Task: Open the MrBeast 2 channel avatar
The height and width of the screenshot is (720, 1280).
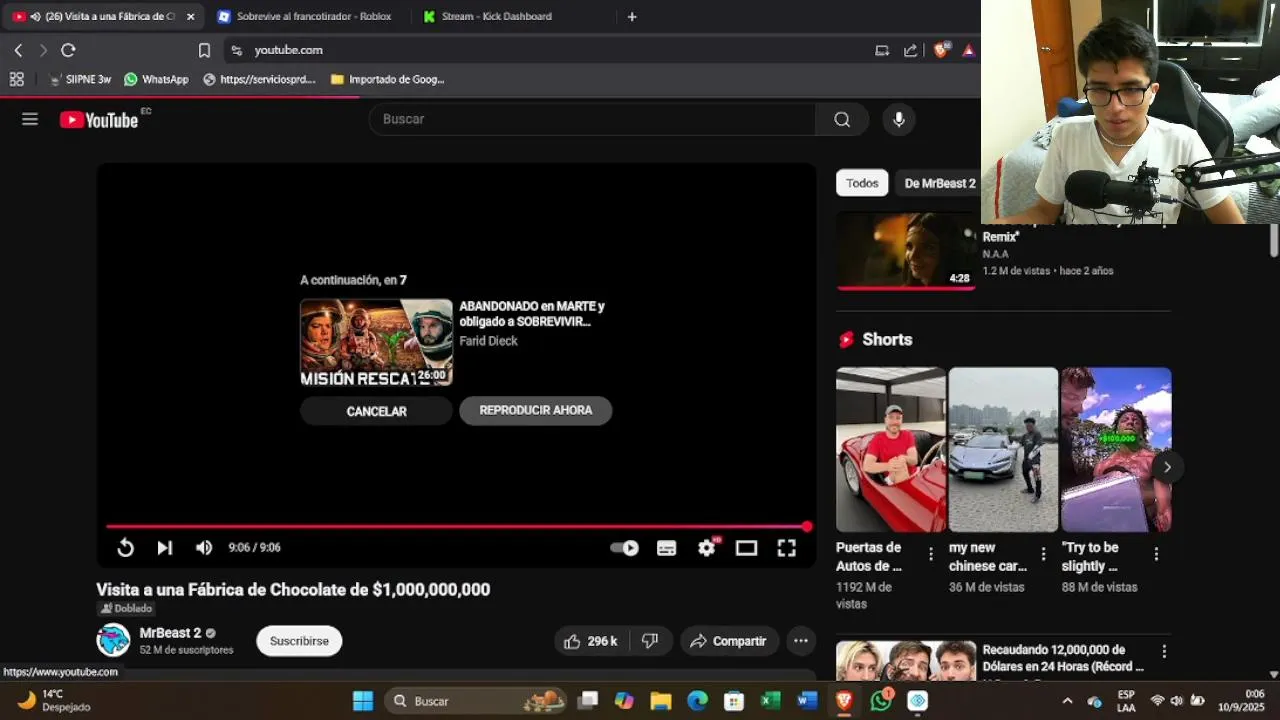Action: coord(113,640)
